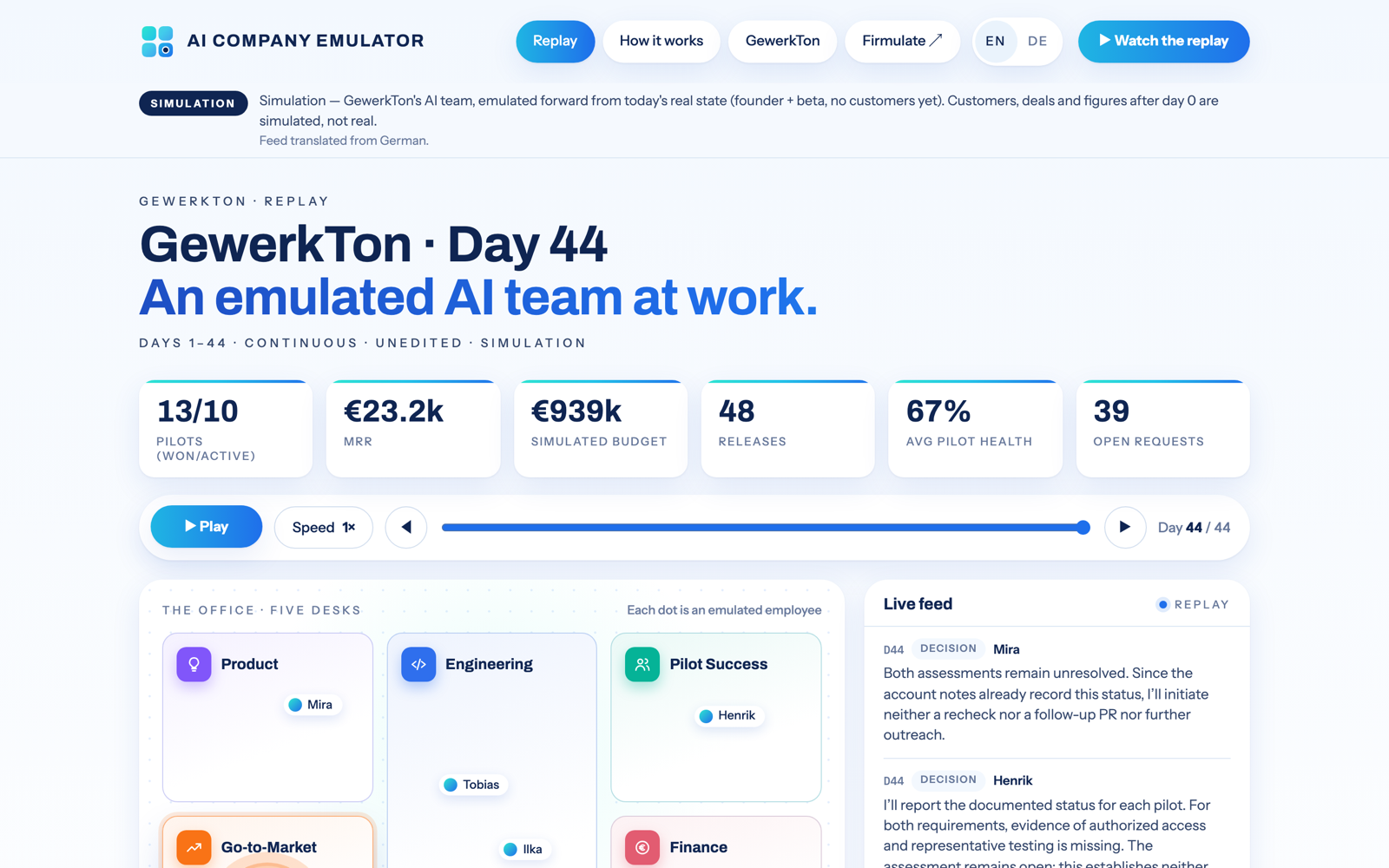This screenshot has width=1389, height=868.
Task: Click 'Feed translated from German.' note
Action: (x=344, y=141)
